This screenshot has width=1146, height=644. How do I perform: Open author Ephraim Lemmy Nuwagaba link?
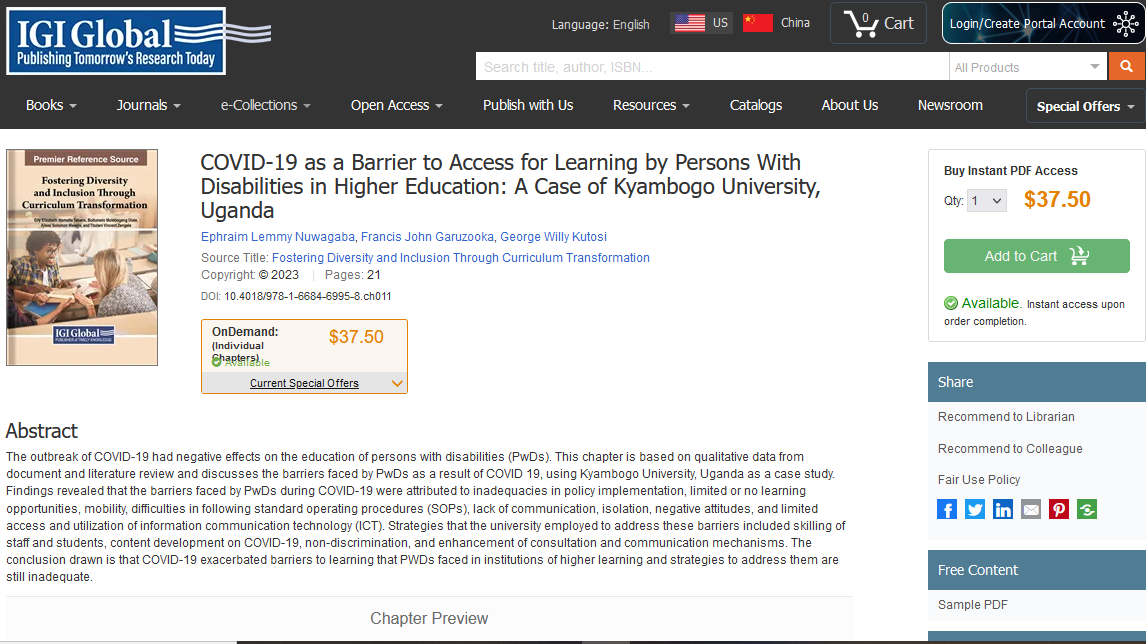(276, 237)
